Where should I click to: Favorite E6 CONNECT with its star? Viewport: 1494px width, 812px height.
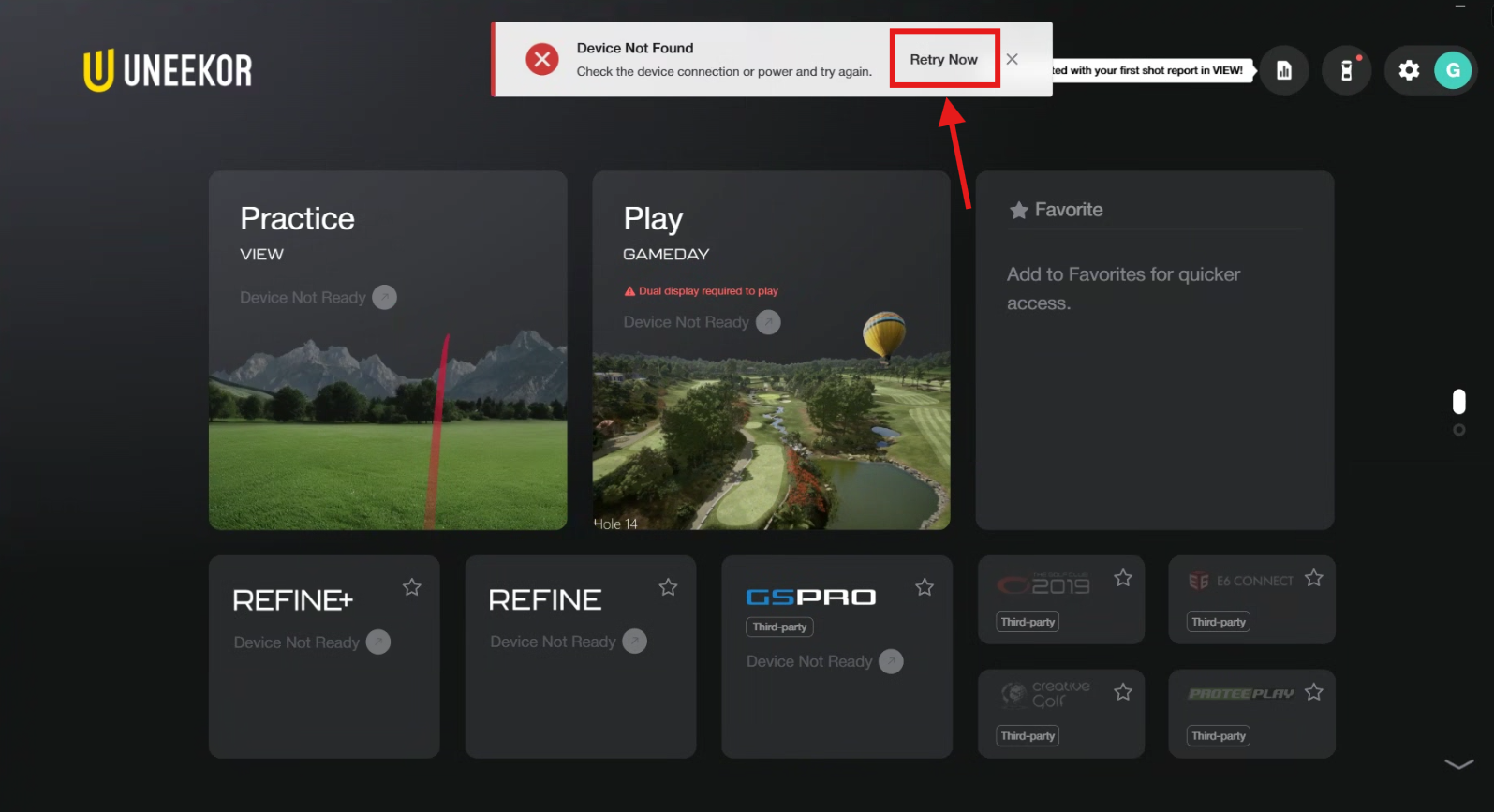tap(1314, 578)
